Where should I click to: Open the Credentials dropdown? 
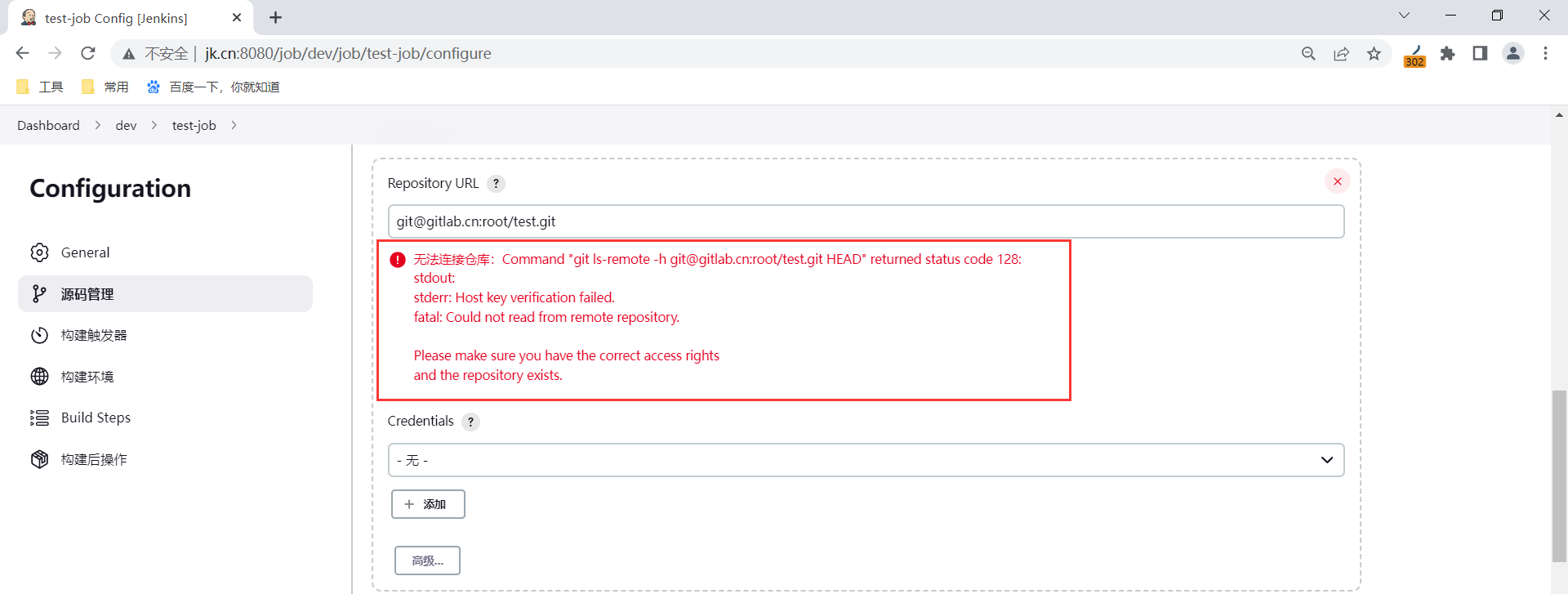pyautogui.click(x=866, y=460)
